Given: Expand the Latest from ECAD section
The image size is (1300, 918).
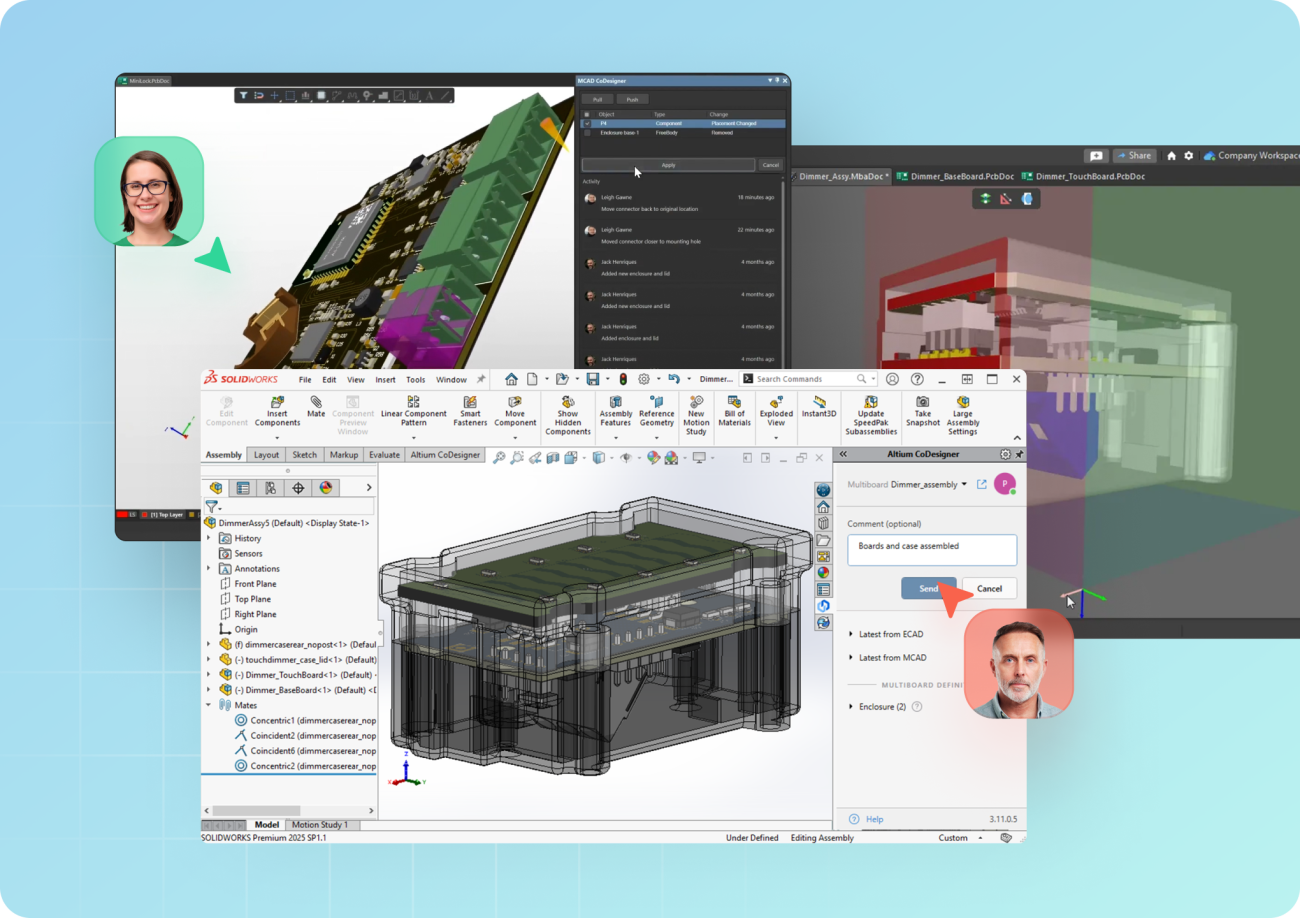Looking at the screenshot, I should coord(886,634).
